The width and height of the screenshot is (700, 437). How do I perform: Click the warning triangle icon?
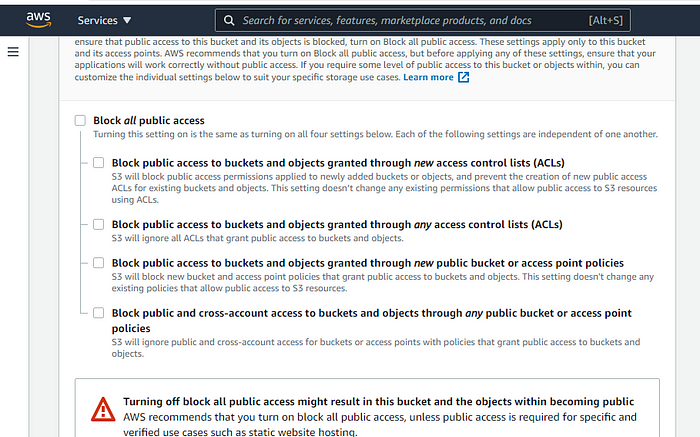point(103,409)
